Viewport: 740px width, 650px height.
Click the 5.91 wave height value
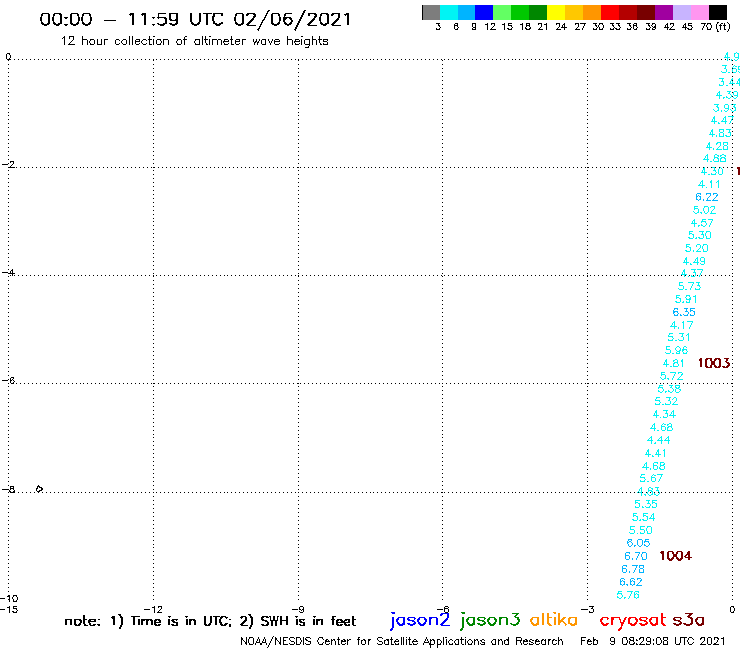(x=686, y=299)
